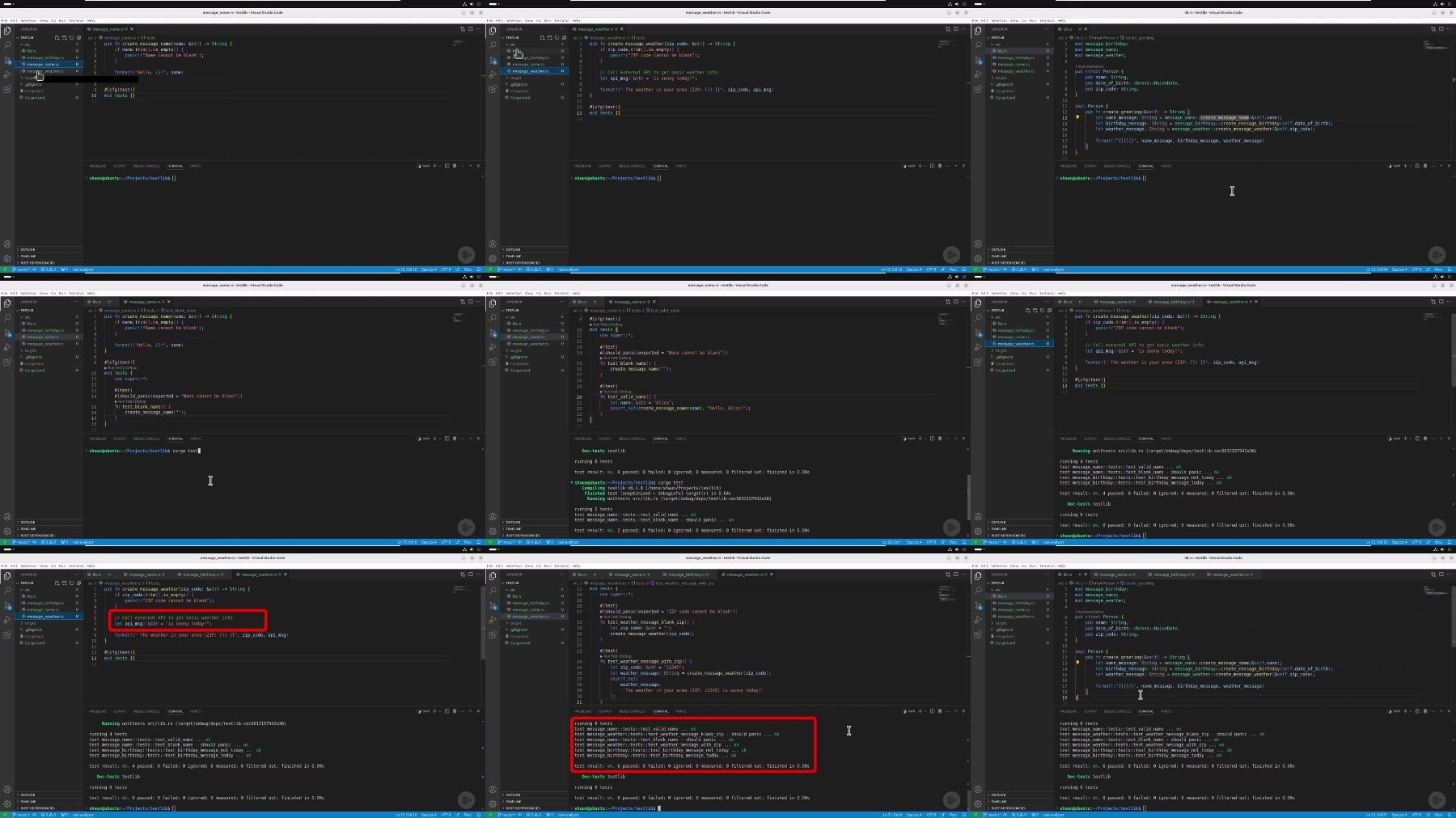Open Search view in top-left screenshot's activity bar

coord(7,45)
